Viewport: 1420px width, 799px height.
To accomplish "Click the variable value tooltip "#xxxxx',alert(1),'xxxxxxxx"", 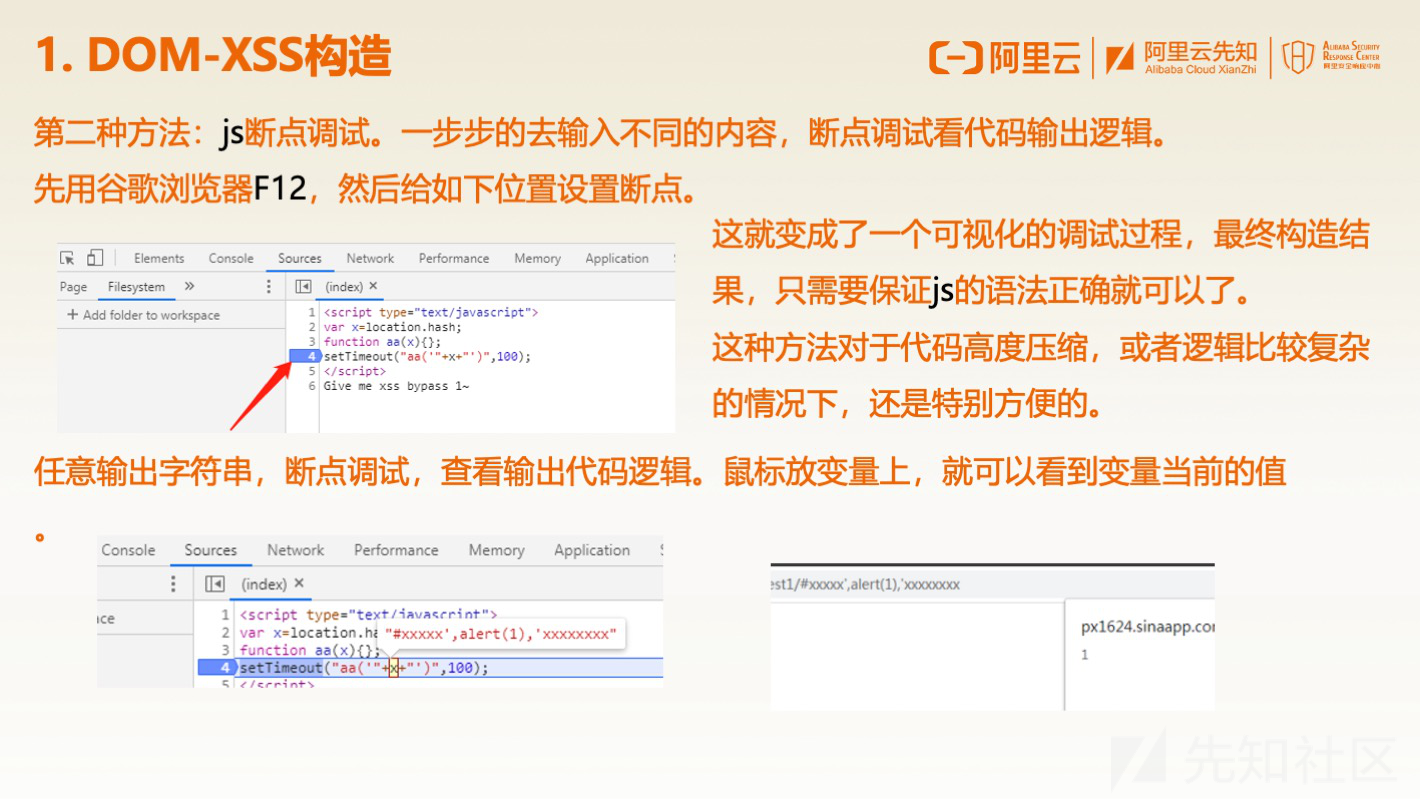I will tap(501, 634).
